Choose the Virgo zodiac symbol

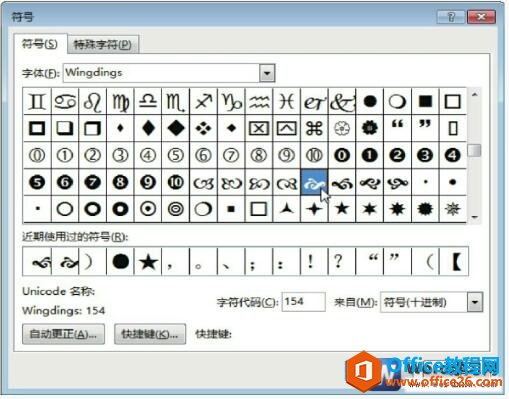click(120, 101)
